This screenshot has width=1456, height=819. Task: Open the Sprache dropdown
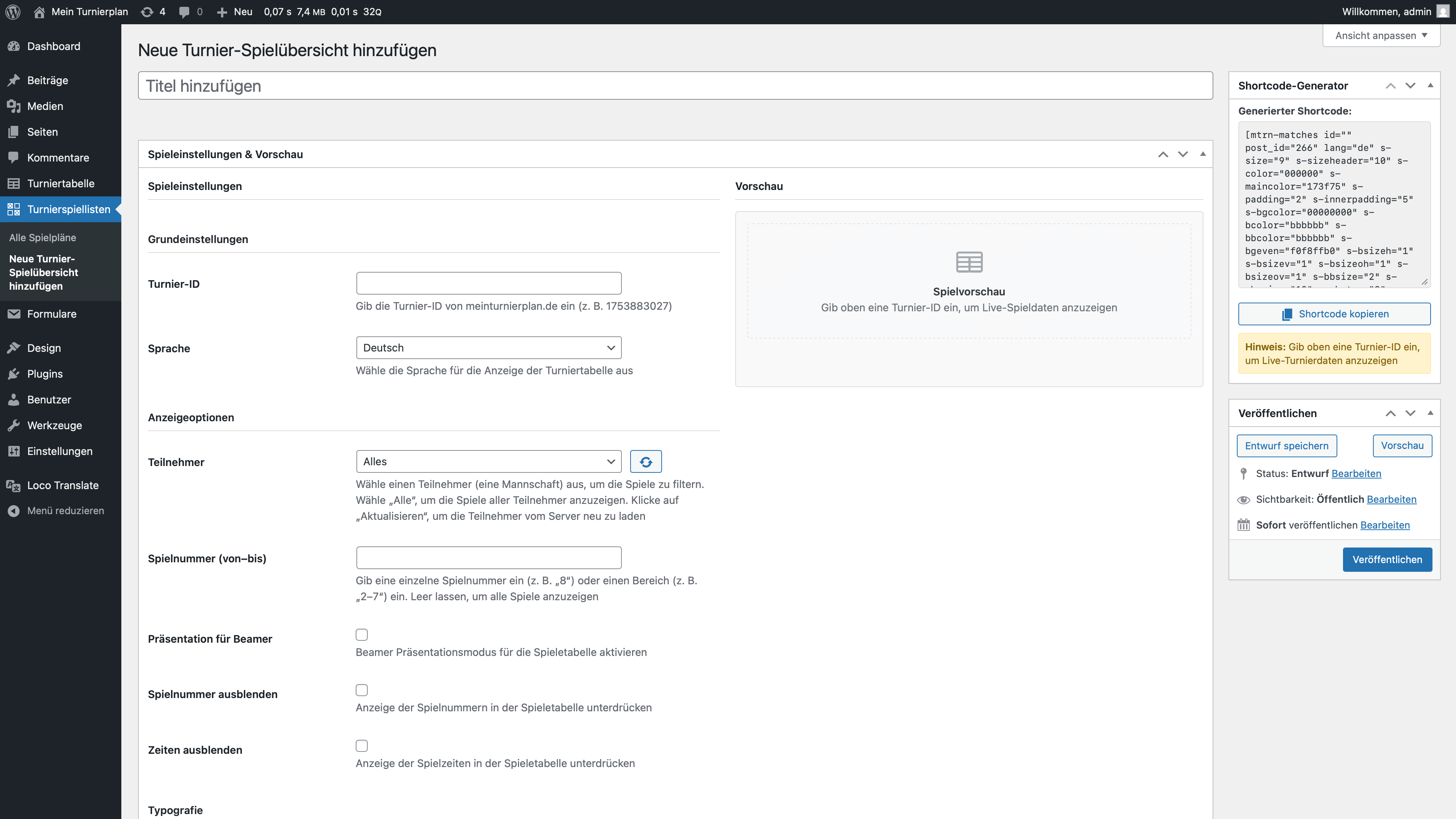pos(488,348)
